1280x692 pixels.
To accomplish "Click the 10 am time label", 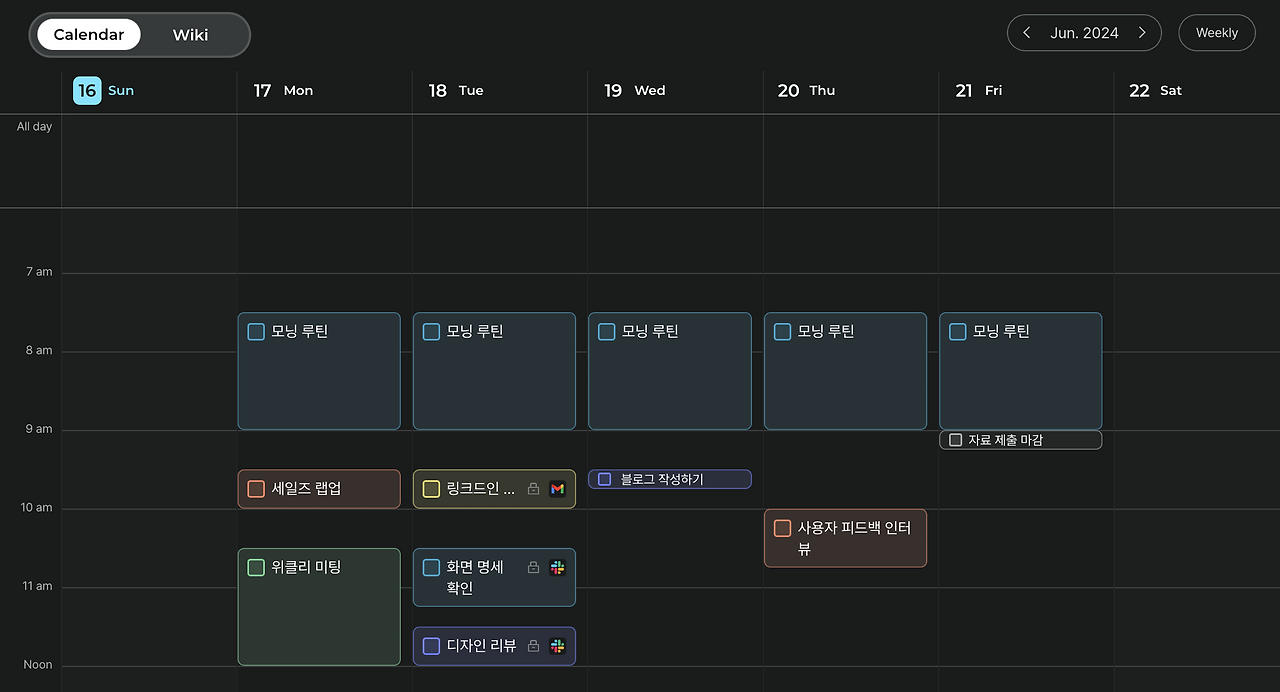I will tap(37, 508).
